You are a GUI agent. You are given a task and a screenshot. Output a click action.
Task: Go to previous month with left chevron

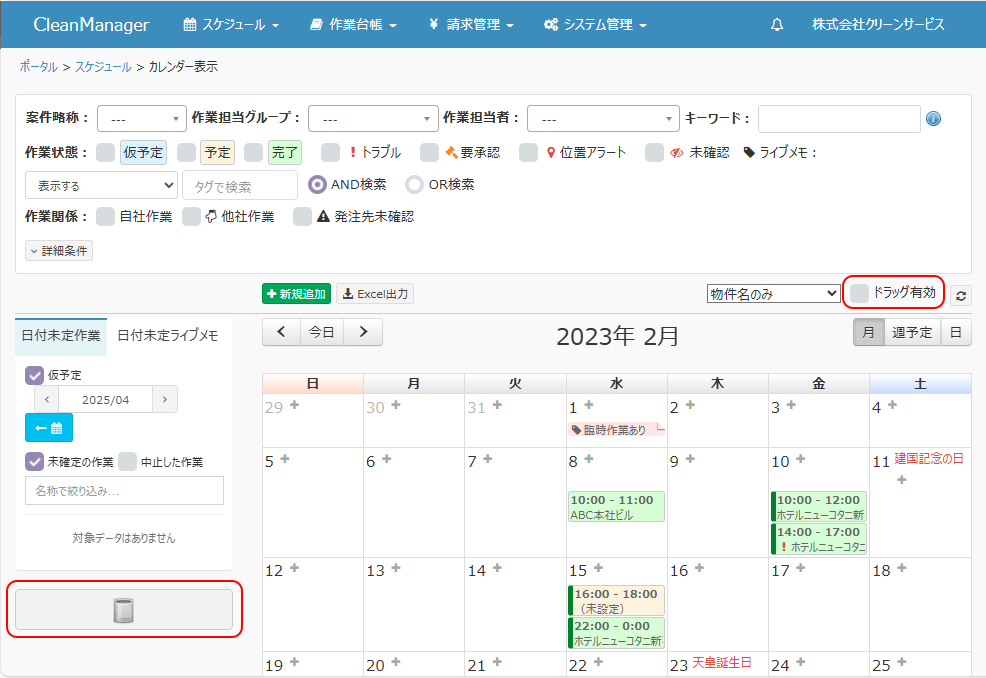coord(281,332)
